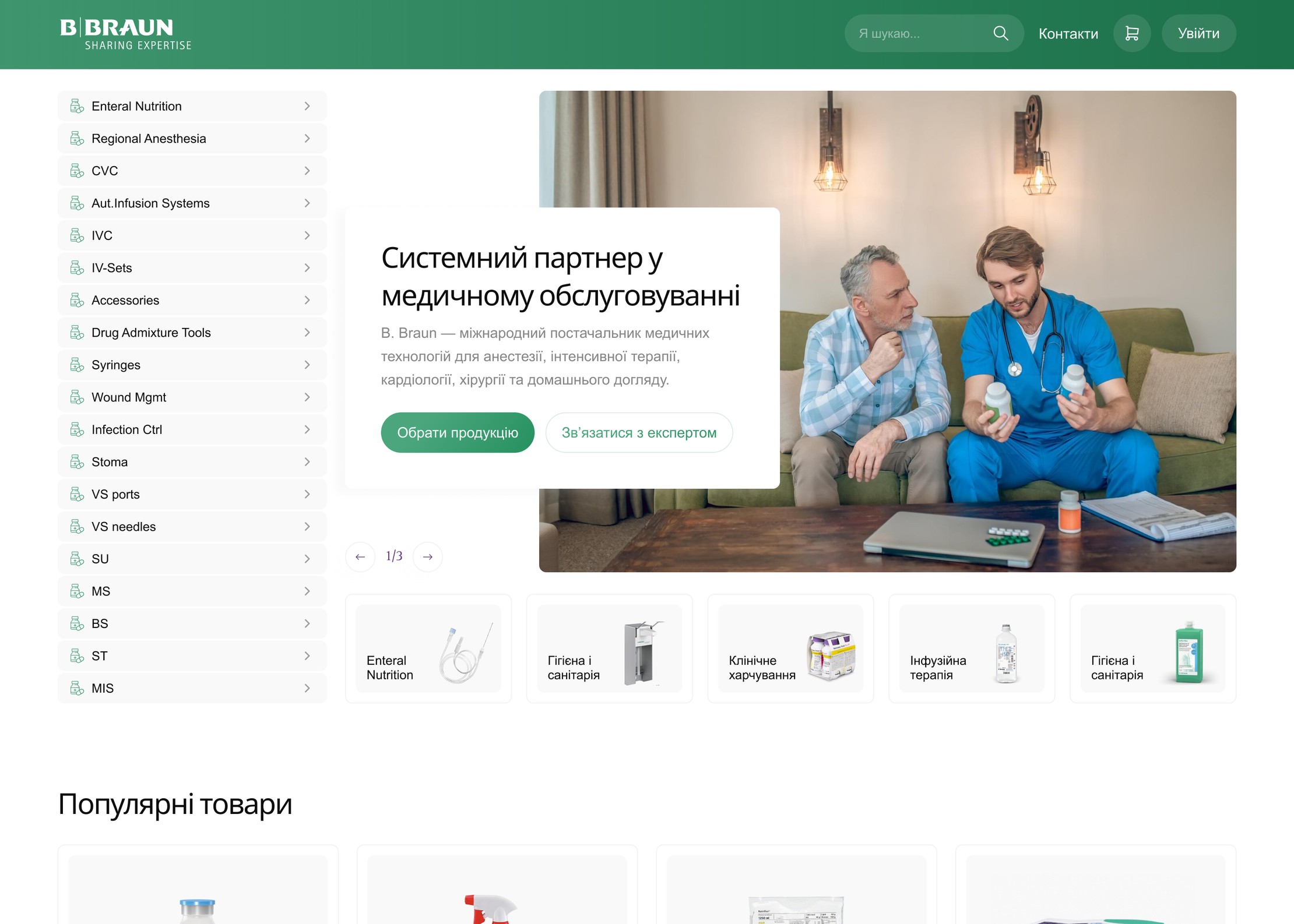Expand the IVC category chevron
1294x924 pixels.
[x=307, y=235]
